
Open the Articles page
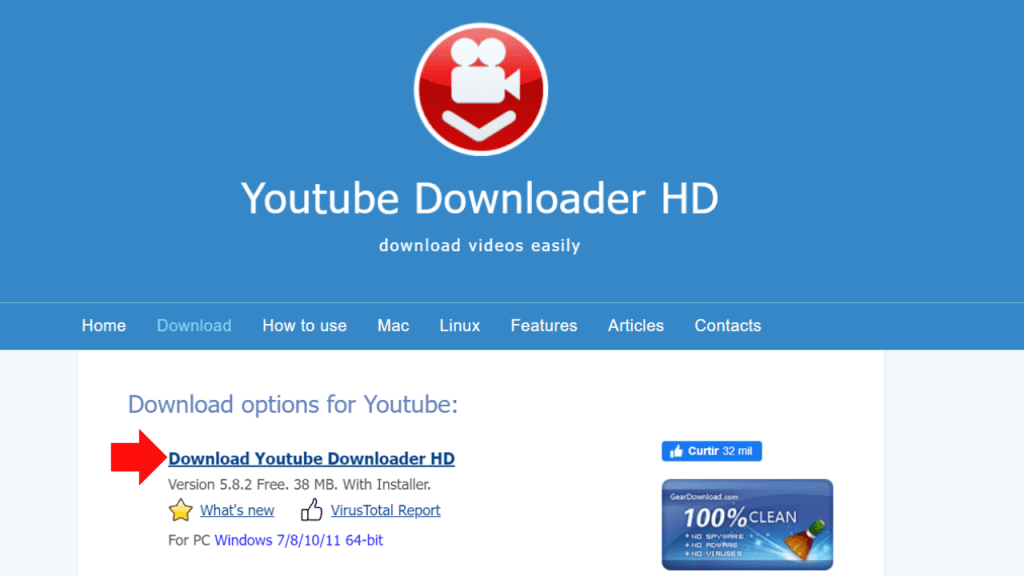pyautogui.click(x=635, y=326)
